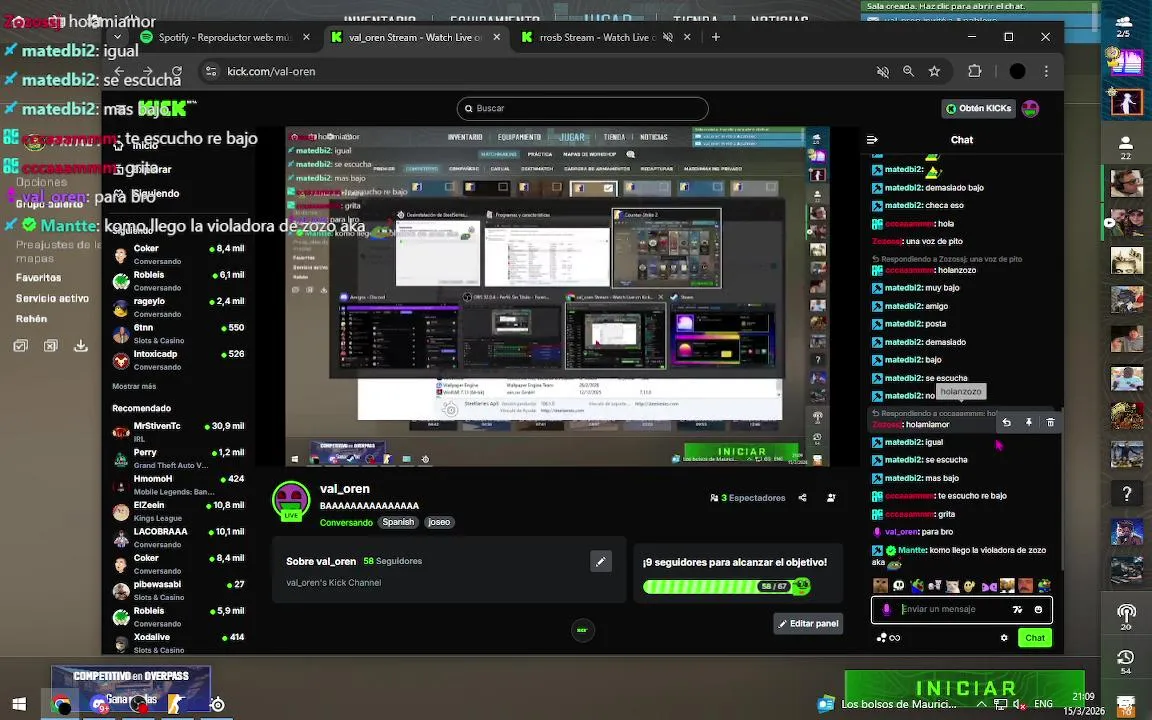Bookmark this page with the star icon

point(934,71)
